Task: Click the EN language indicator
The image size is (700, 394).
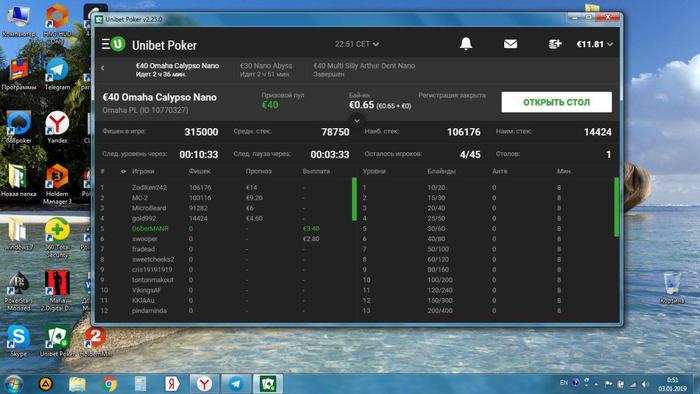Action: (x=564, y=383)
